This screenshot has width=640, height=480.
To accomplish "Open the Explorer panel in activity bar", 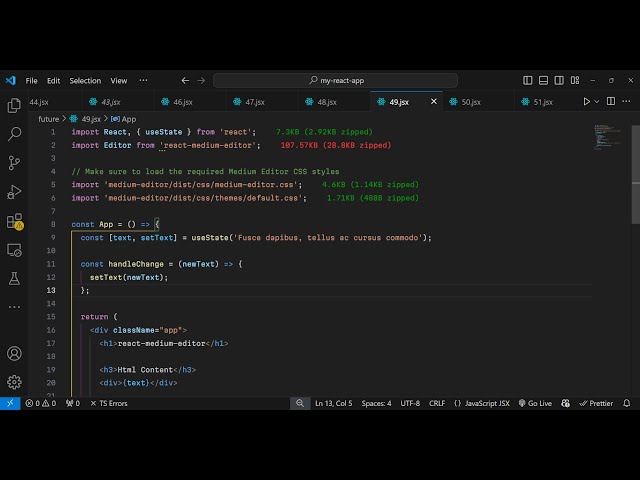I will click(x=14, y=105).
